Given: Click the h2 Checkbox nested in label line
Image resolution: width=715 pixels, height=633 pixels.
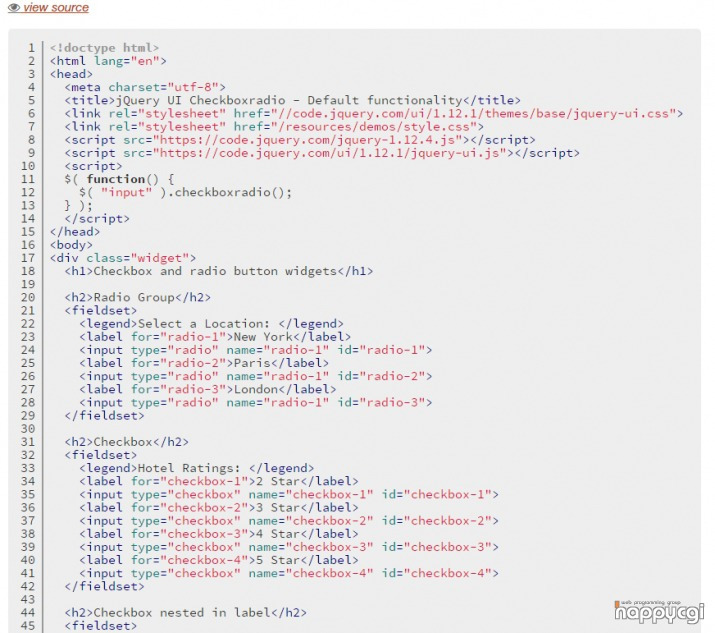Looking at the screenshot, I should click(x=186, y=612).
